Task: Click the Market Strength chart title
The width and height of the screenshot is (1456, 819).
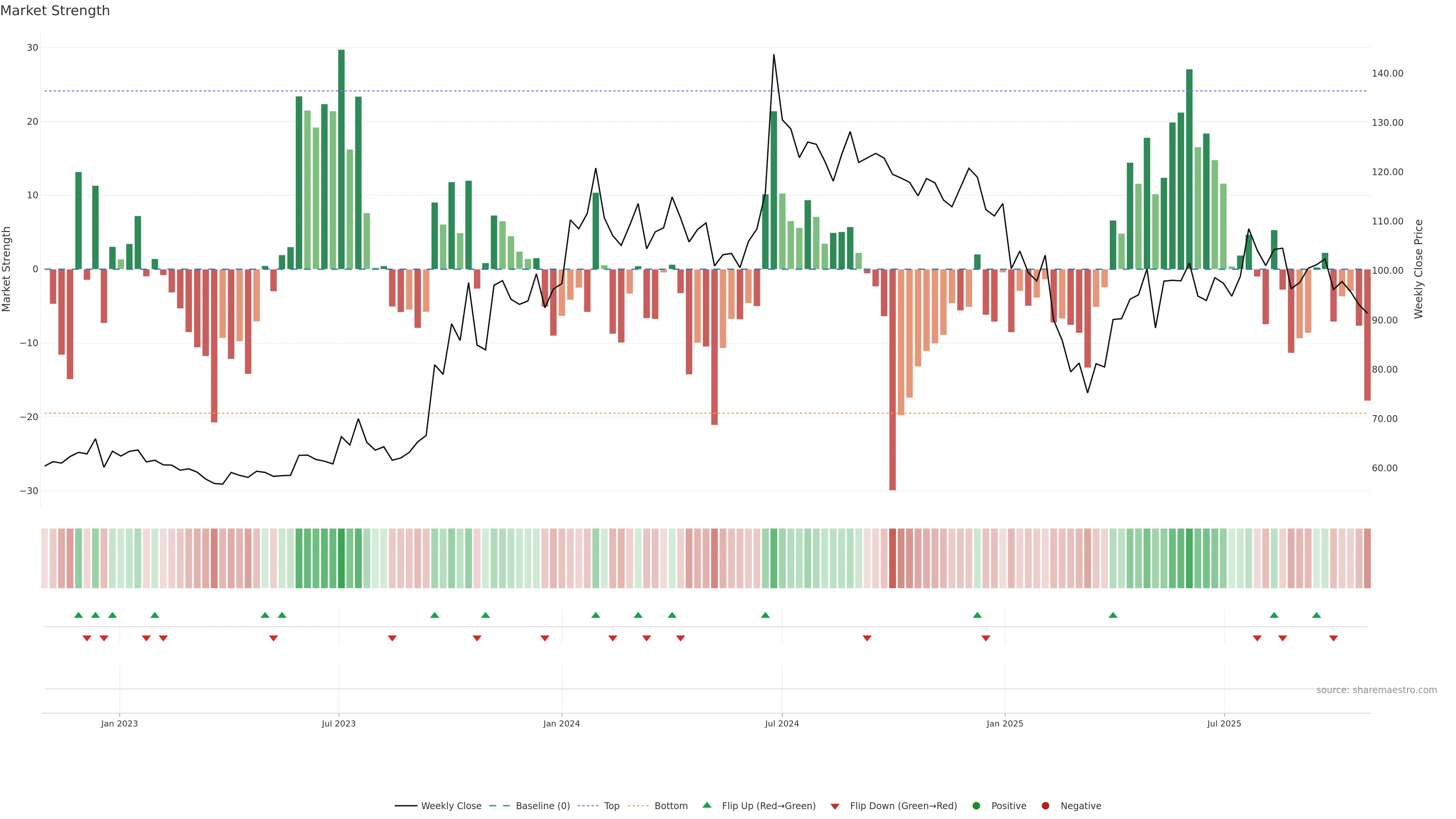Action: [x=55, y=11]
